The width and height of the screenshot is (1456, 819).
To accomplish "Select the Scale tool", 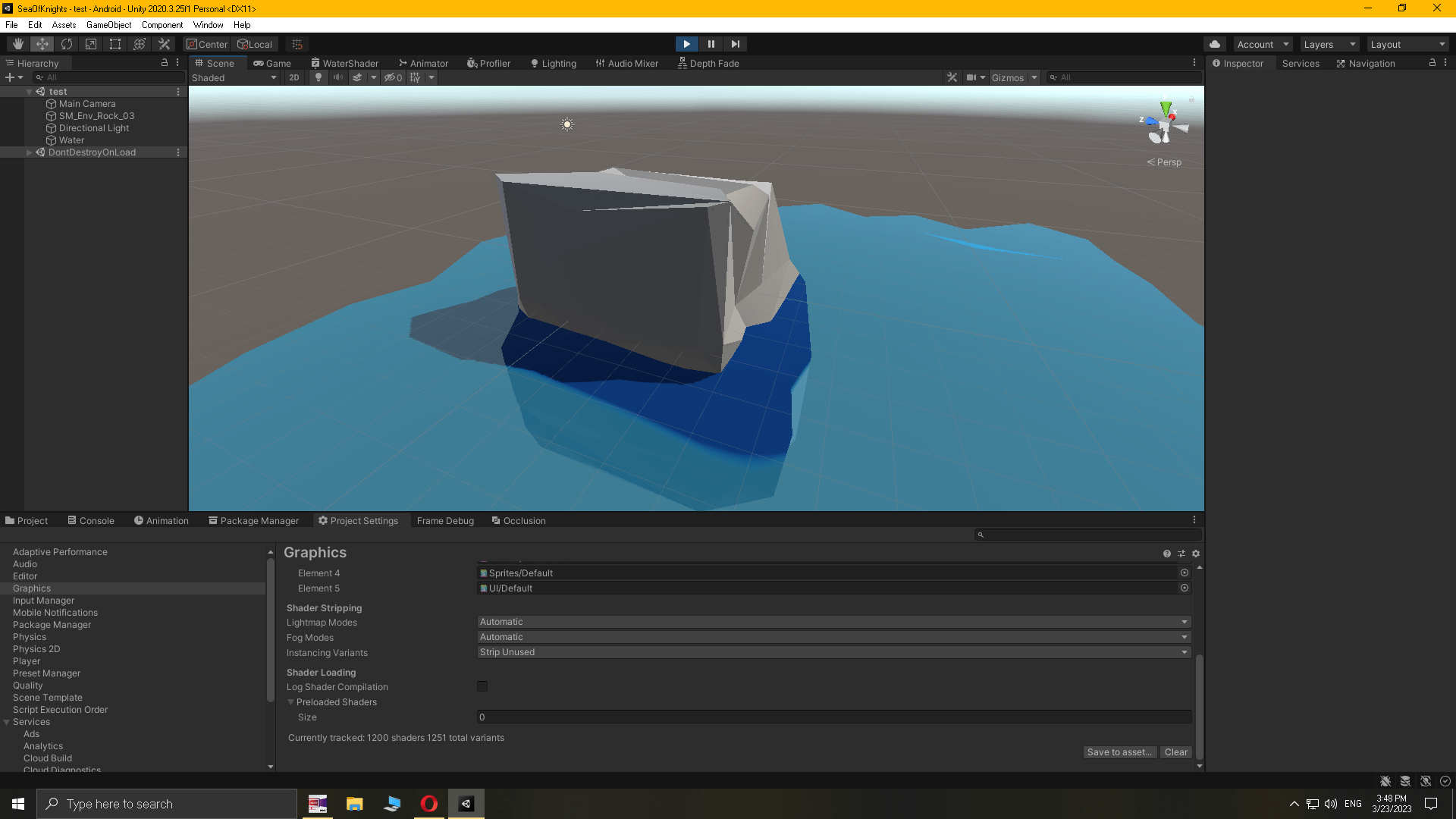I will (x=90, y=44).
